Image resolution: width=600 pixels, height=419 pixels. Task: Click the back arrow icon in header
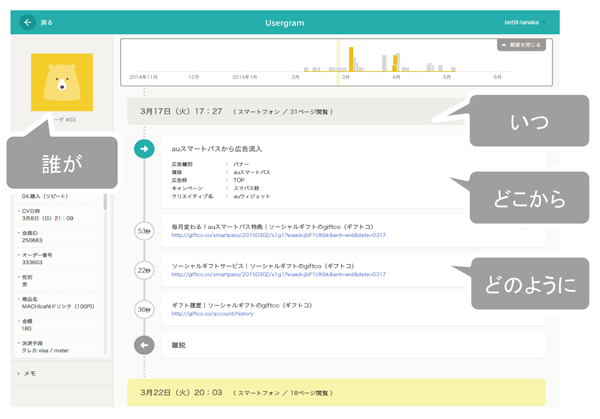click(x=28, y=22)
